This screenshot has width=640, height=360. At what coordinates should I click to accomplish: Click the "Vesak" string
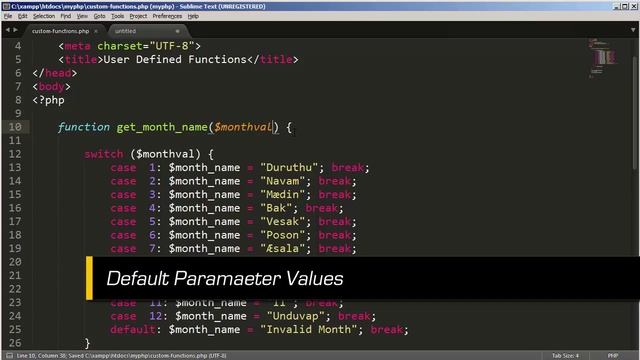click(x=282, y=221)
